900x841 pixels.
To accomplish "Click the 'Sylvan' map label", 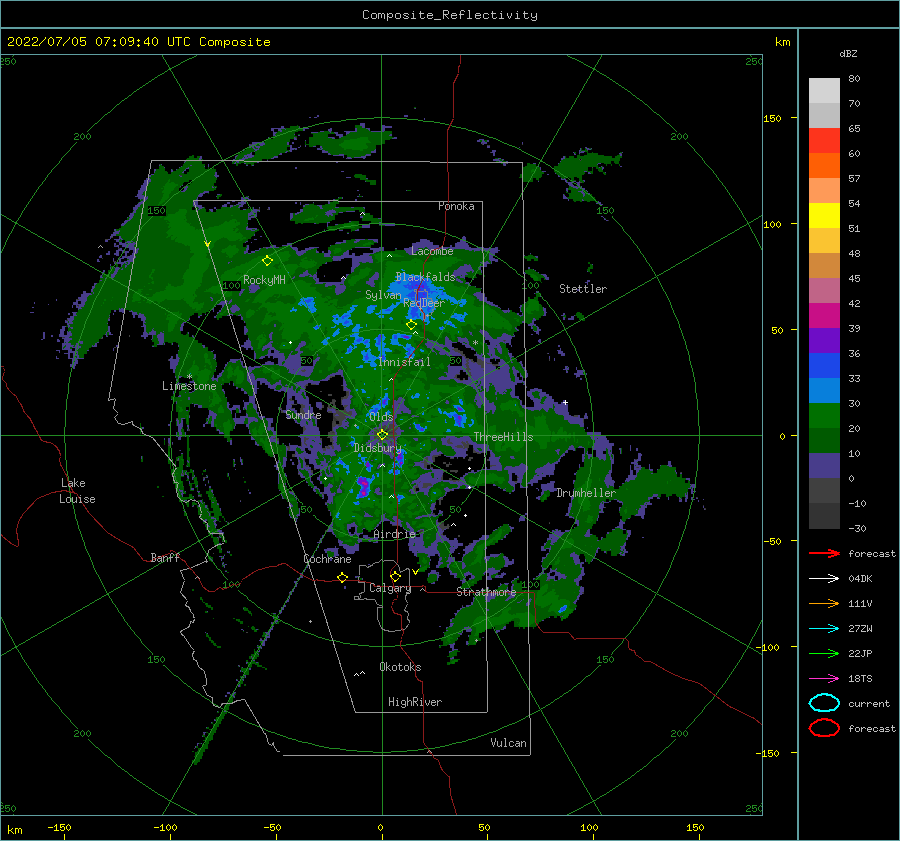I will tap(383, 295).
